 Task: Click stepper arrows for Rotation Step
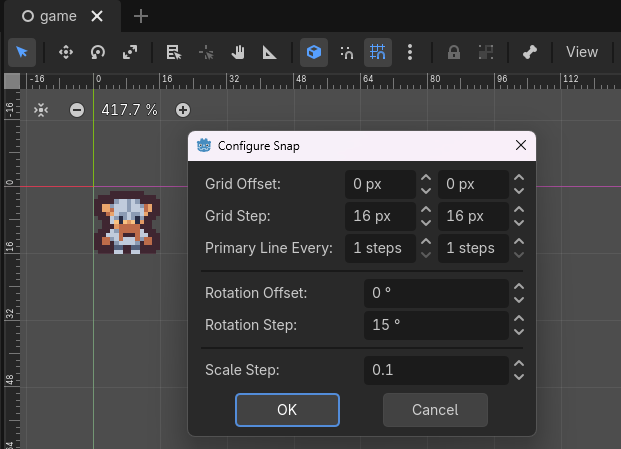click(x=518, y=325)
